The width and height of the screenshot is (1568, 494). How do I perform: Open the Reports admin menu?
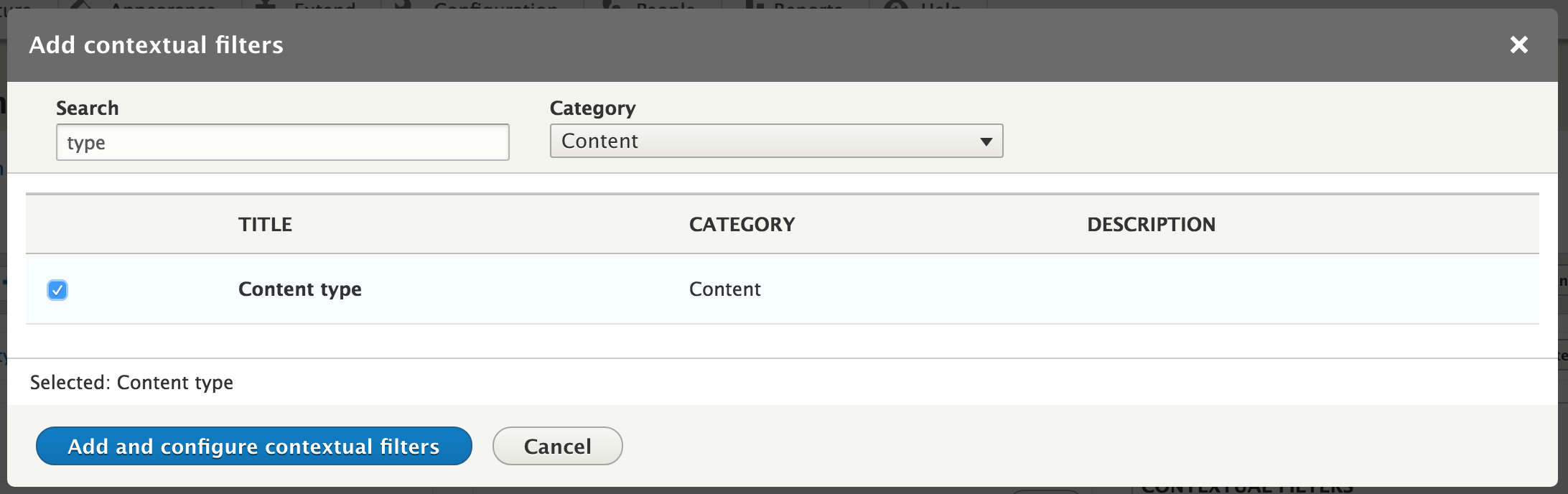click(x=806, y=5)
